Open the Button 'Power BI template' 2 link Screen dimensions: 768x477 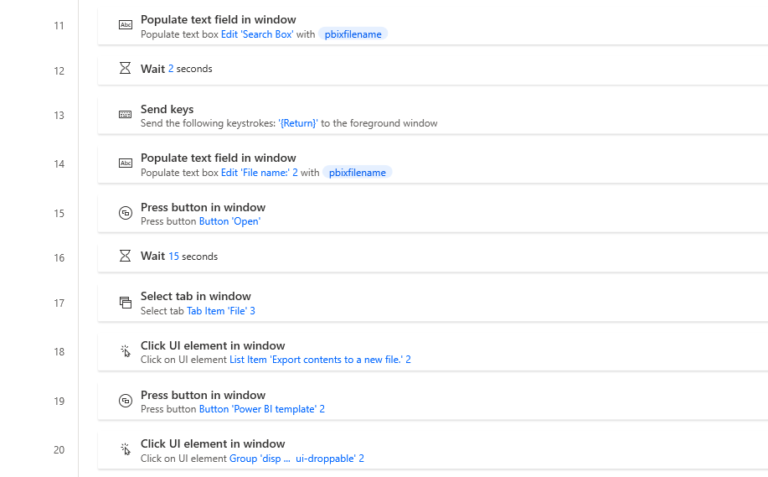[x=261, y=409]
